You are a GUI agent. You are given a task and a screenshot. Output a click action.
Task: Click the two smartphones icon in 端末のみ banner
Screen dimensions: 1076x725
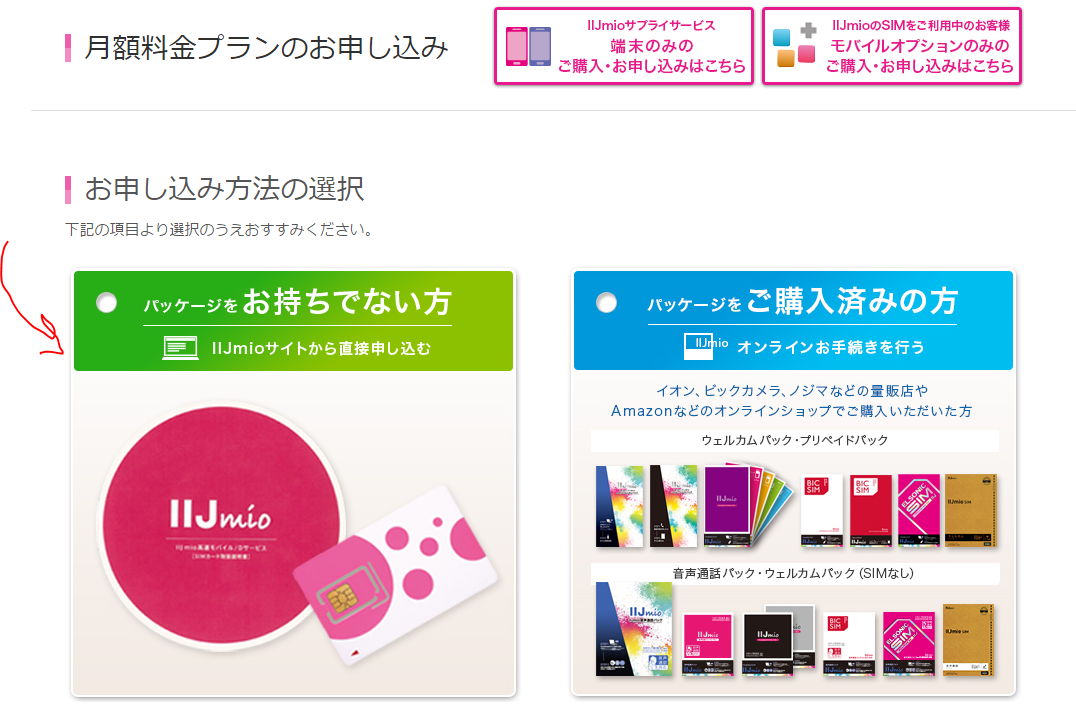[x=528, y=47]
